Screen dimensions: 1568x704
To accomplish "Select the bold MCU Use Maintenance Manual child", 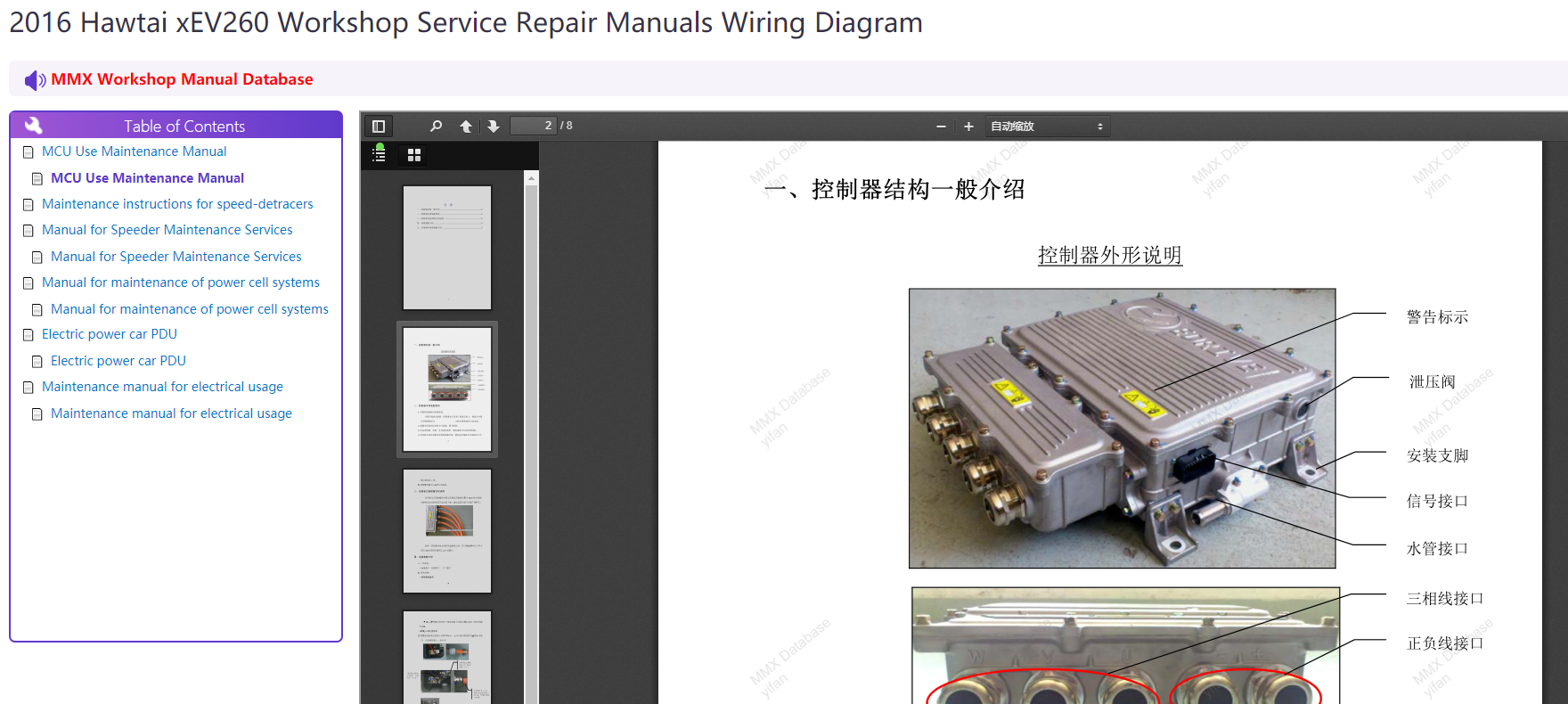I will [x=147, y=178].
